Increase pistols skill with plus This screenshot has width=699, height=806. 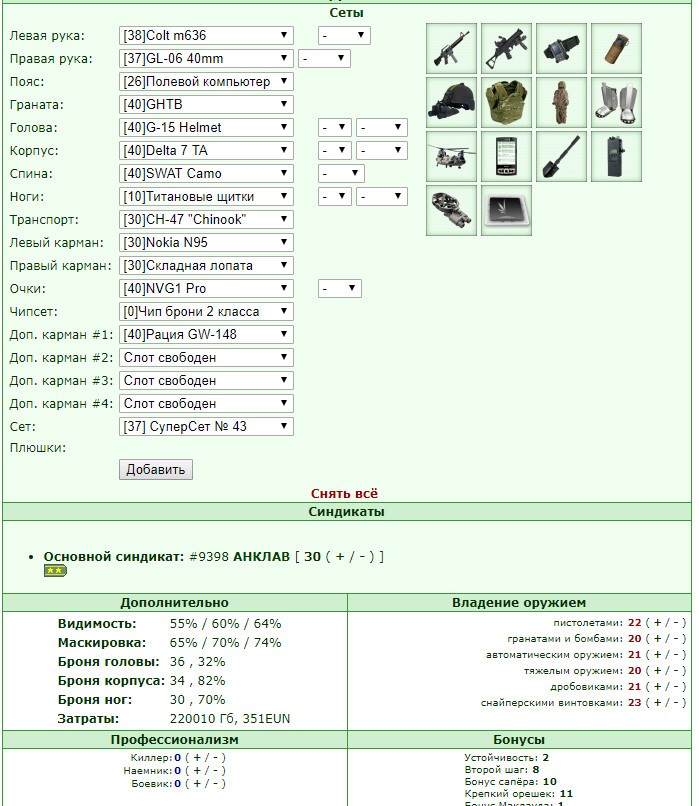(x=657, y=622)
